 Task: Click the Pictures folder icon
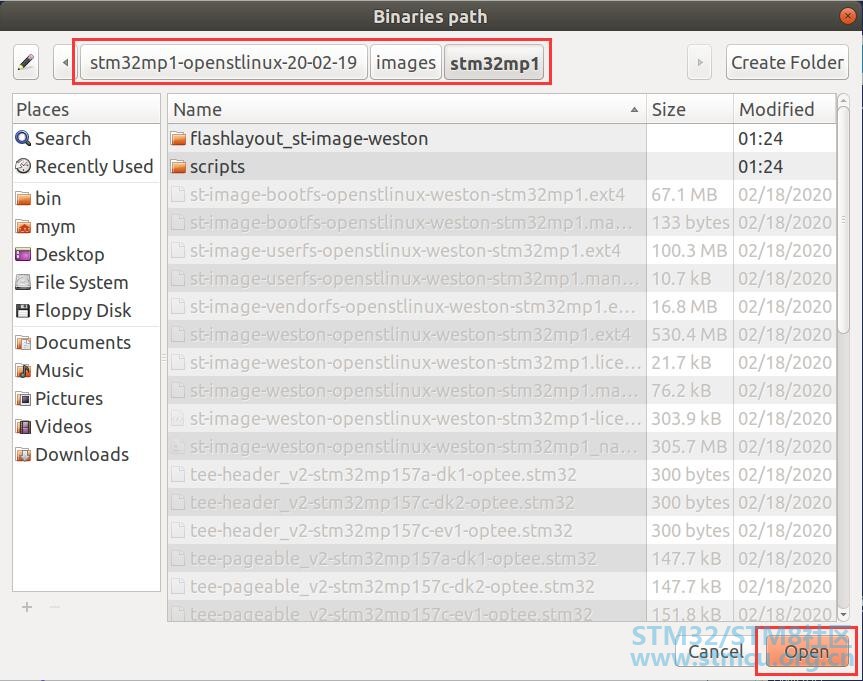[23, 399]
